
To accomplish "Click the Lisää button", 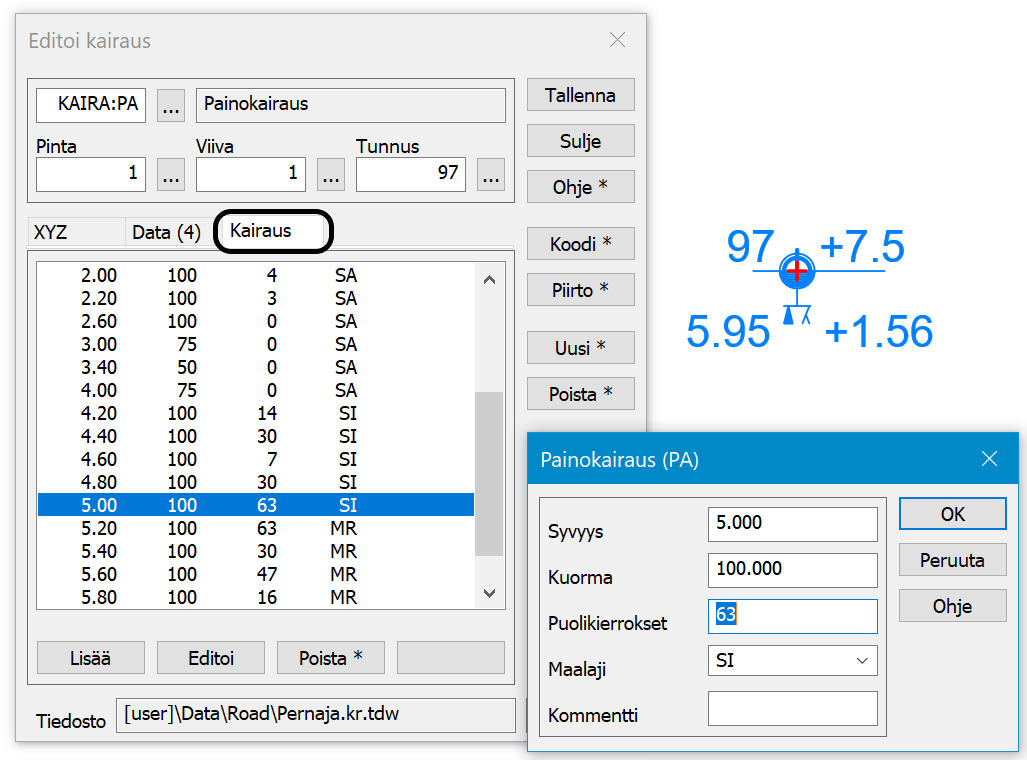I will (91, 658).
